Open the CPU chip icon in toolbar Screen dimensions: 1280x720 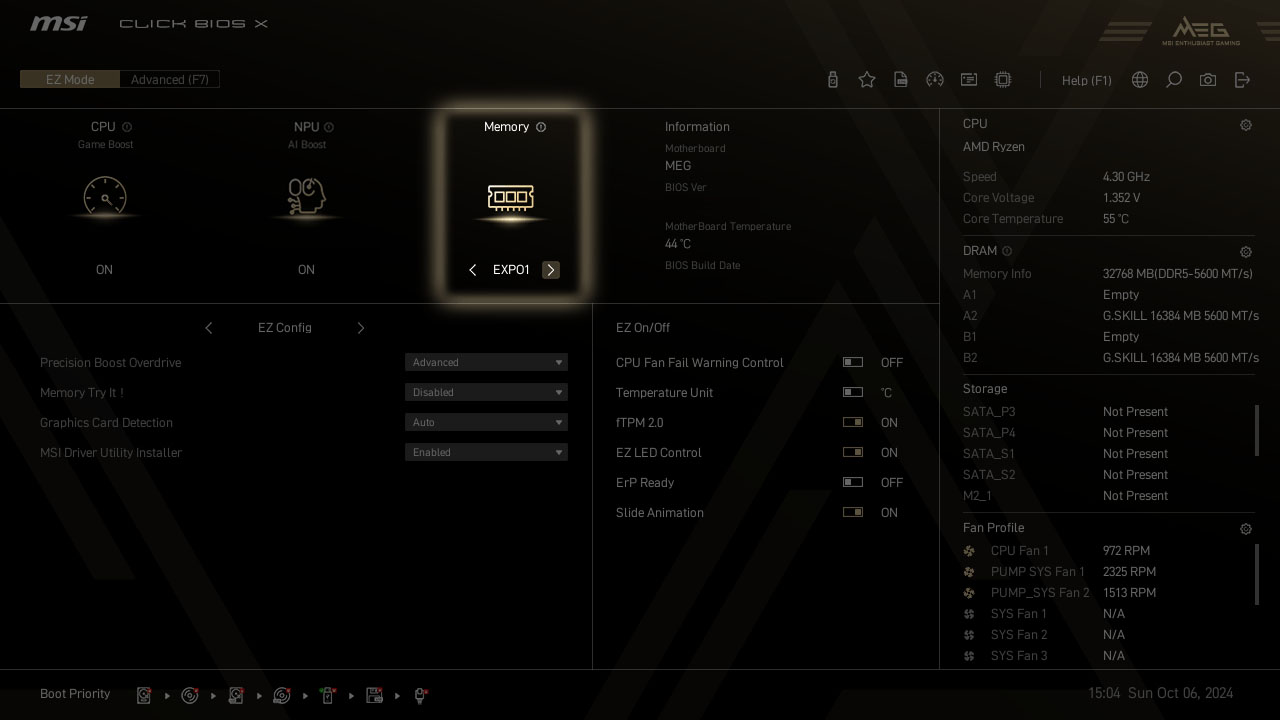click(1003, 80)
